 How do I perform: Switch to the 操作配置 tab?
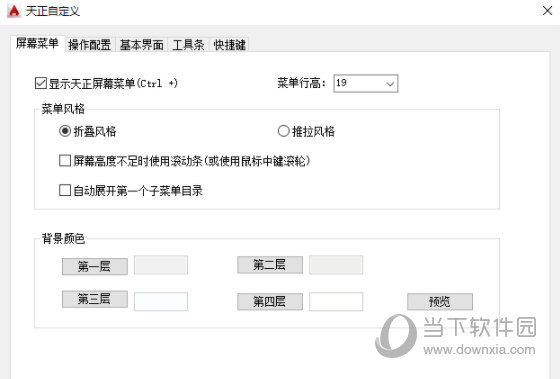(89, 45)
